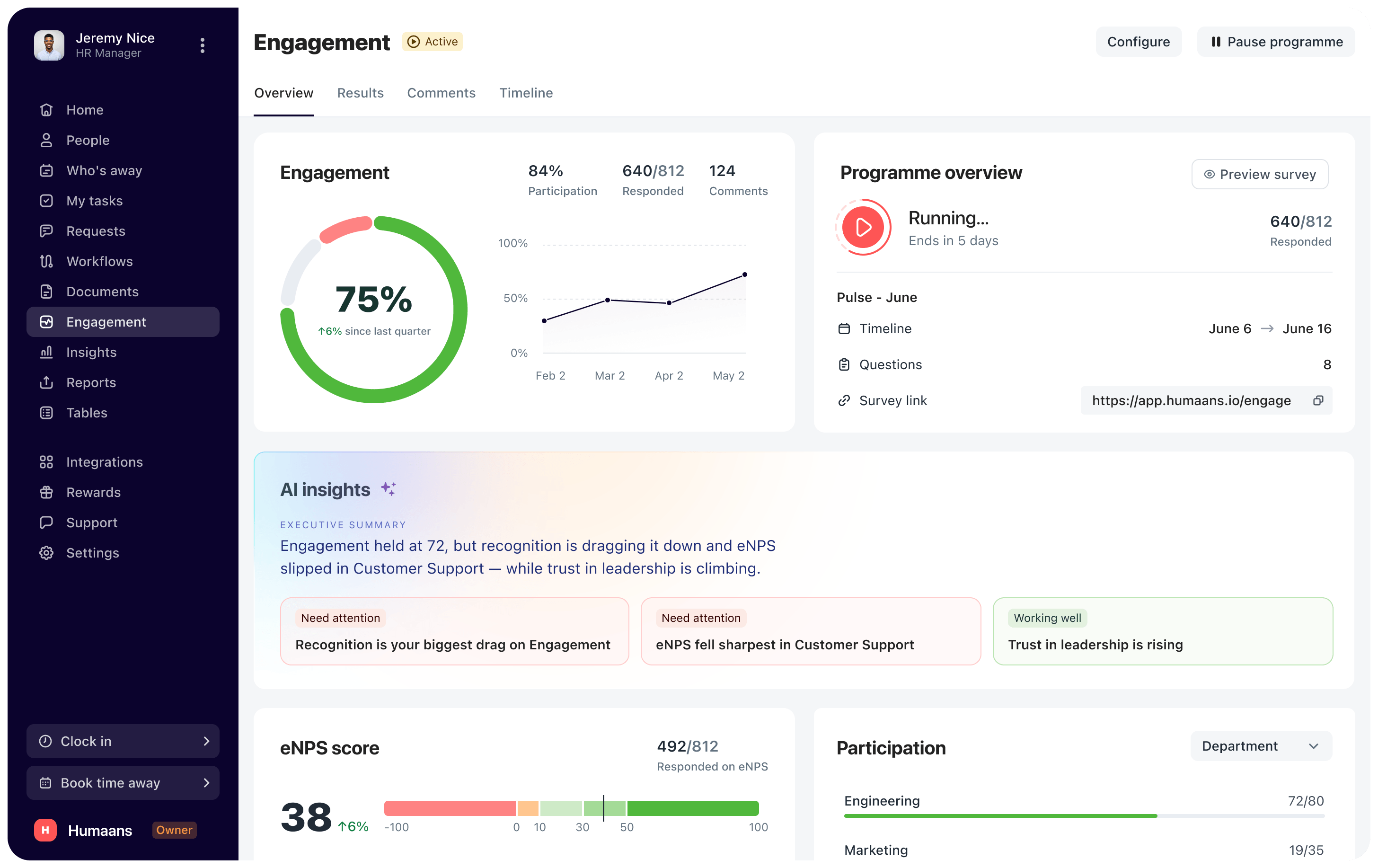Open the Tables icon
The image size is (1378, 868).
(x=46, y=413)
